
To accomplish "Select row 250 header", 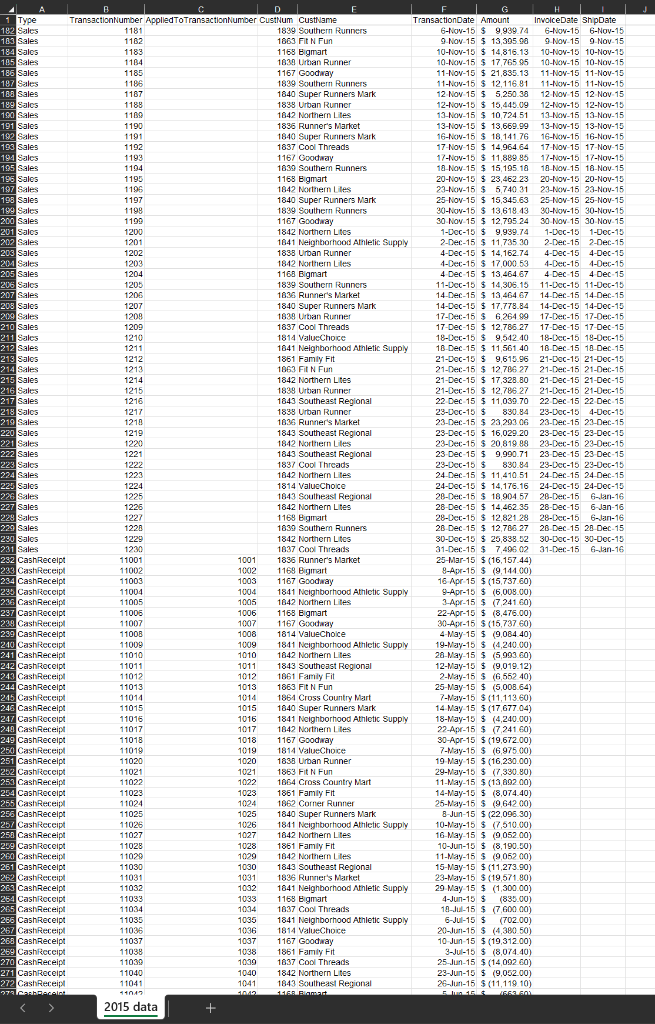I will (8, 750).
